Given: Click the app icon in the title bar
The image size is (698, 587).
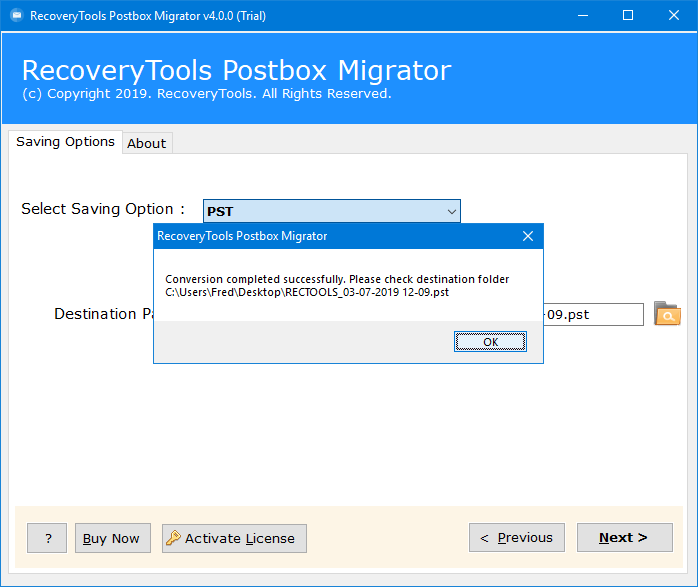Looking at the screenshot, I should tap(16, 16).
